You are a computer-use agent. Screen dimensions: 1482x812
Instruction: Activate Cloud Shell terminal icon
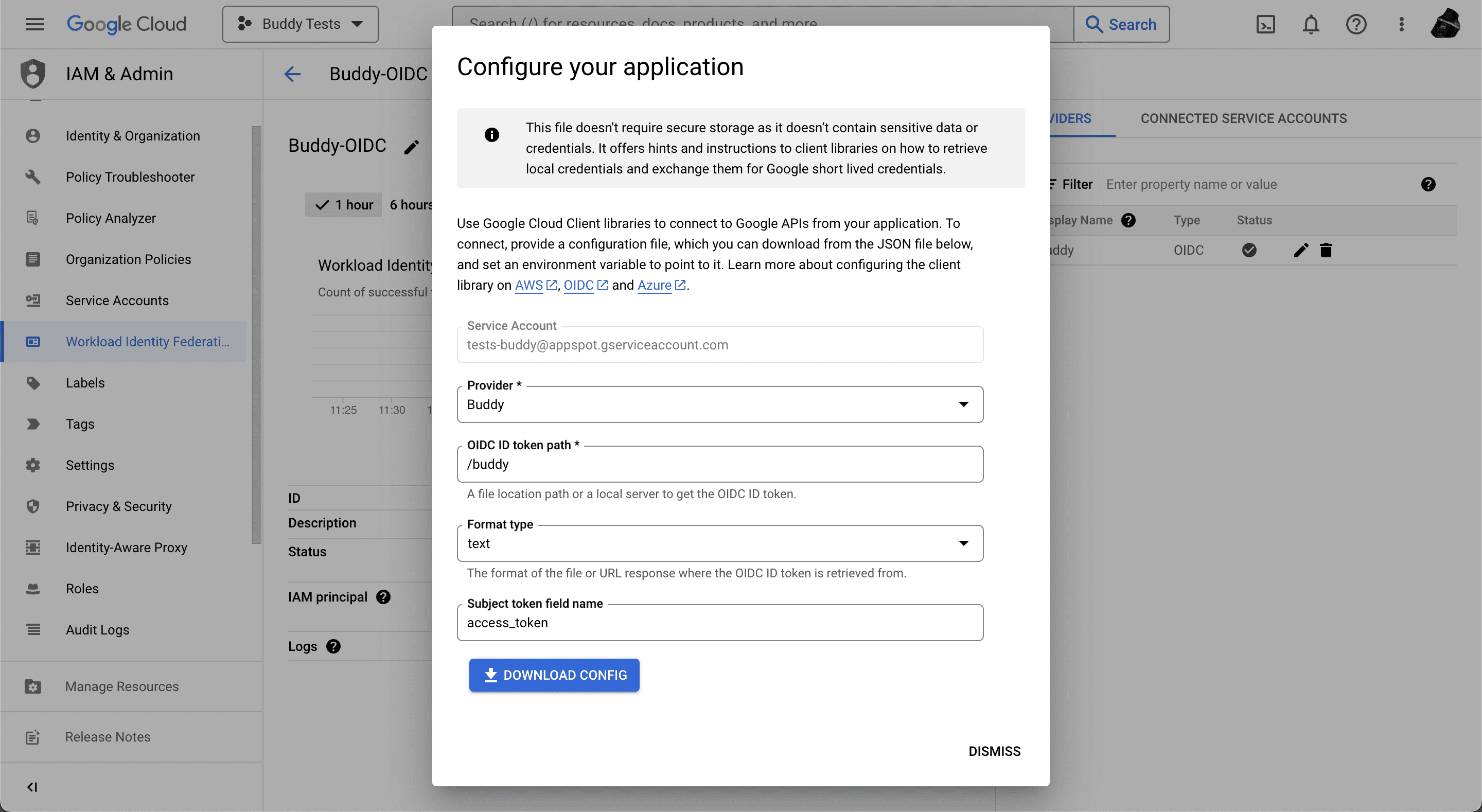1265,24
